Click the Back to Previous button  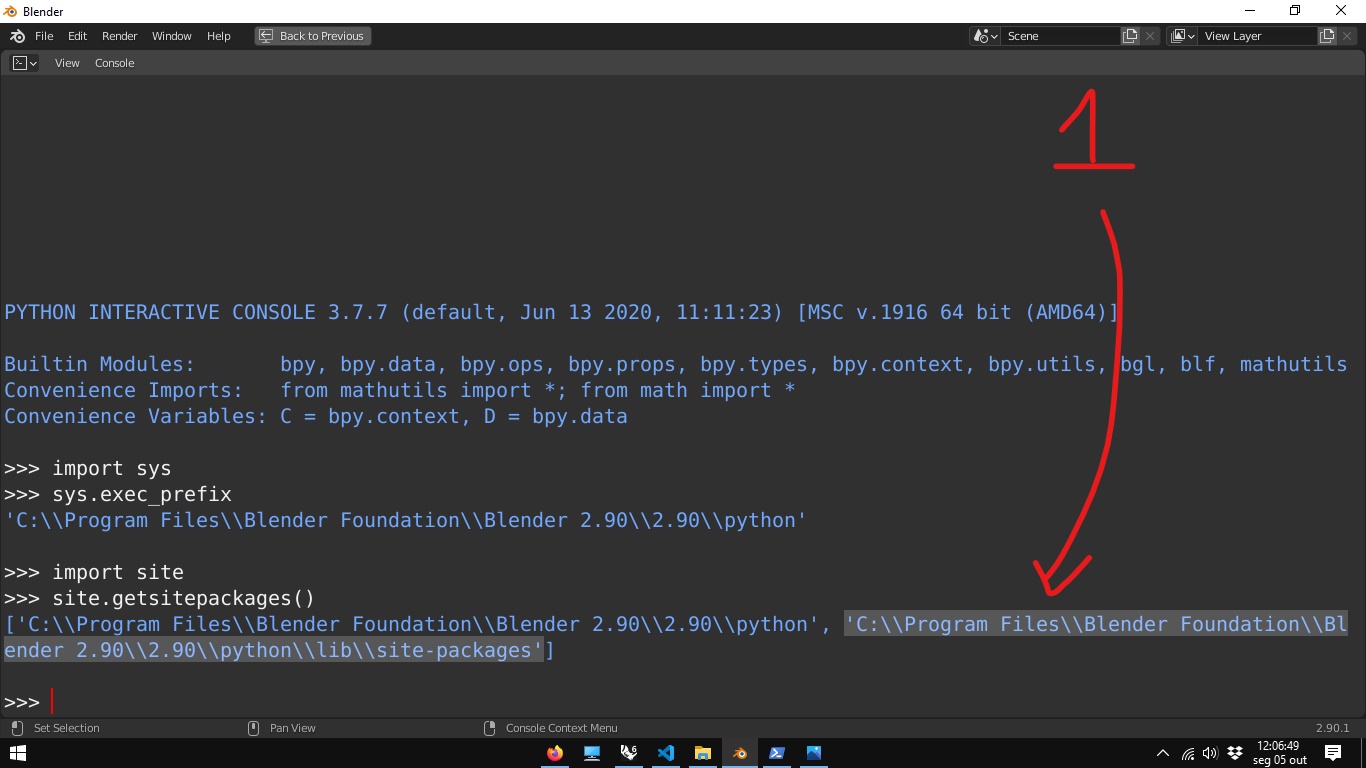click(312, 36)
